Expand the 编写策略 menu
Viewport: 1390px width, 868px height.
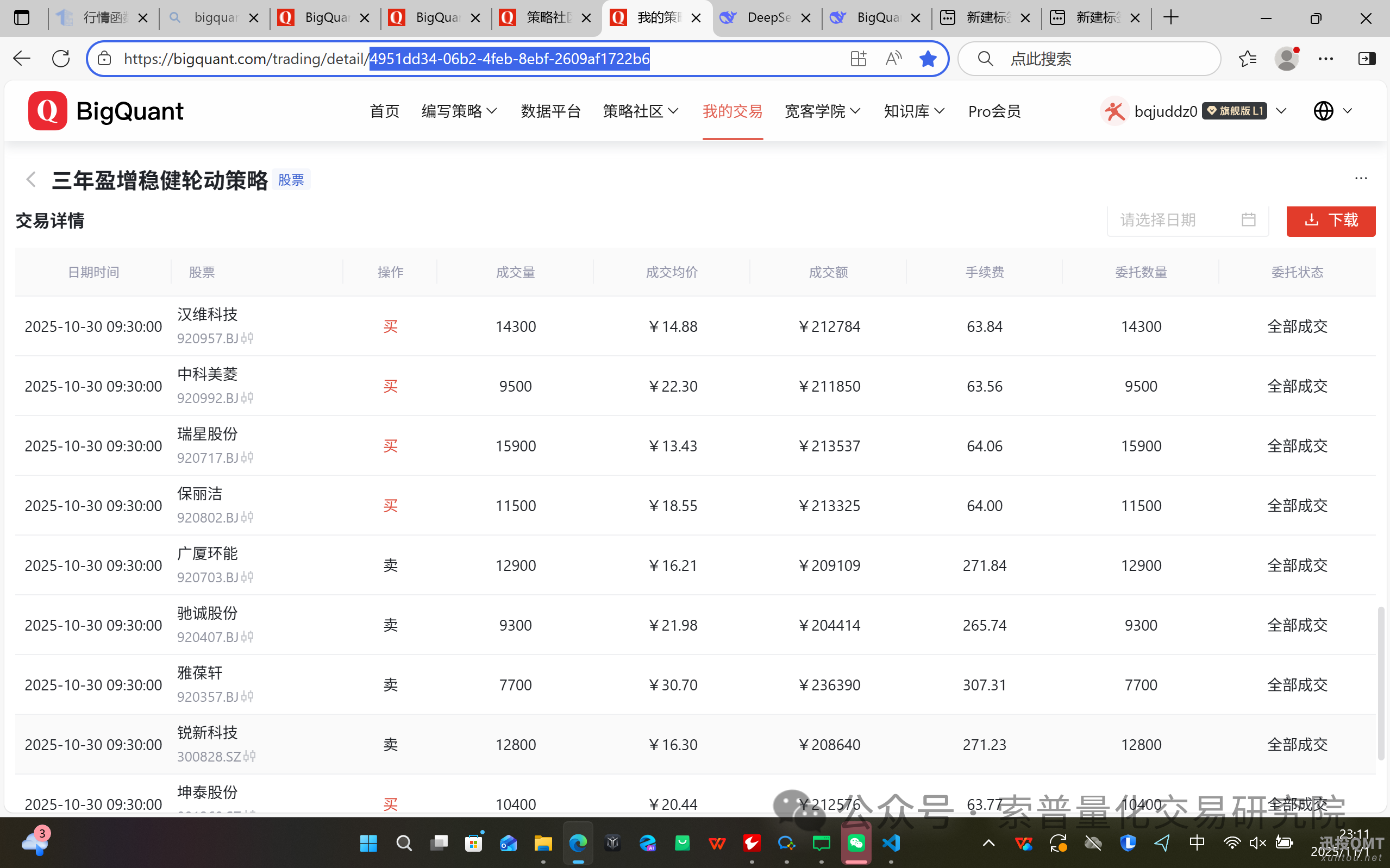pos(459,111)
